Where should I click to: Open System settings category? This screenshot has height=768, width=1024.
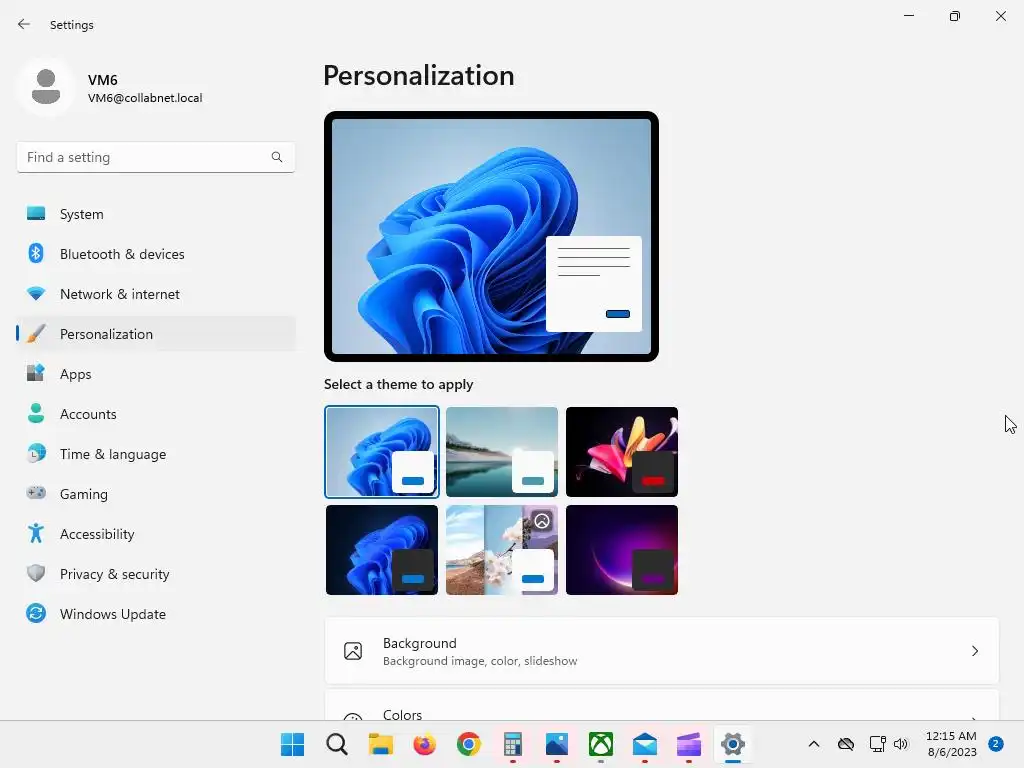point(155,214)
